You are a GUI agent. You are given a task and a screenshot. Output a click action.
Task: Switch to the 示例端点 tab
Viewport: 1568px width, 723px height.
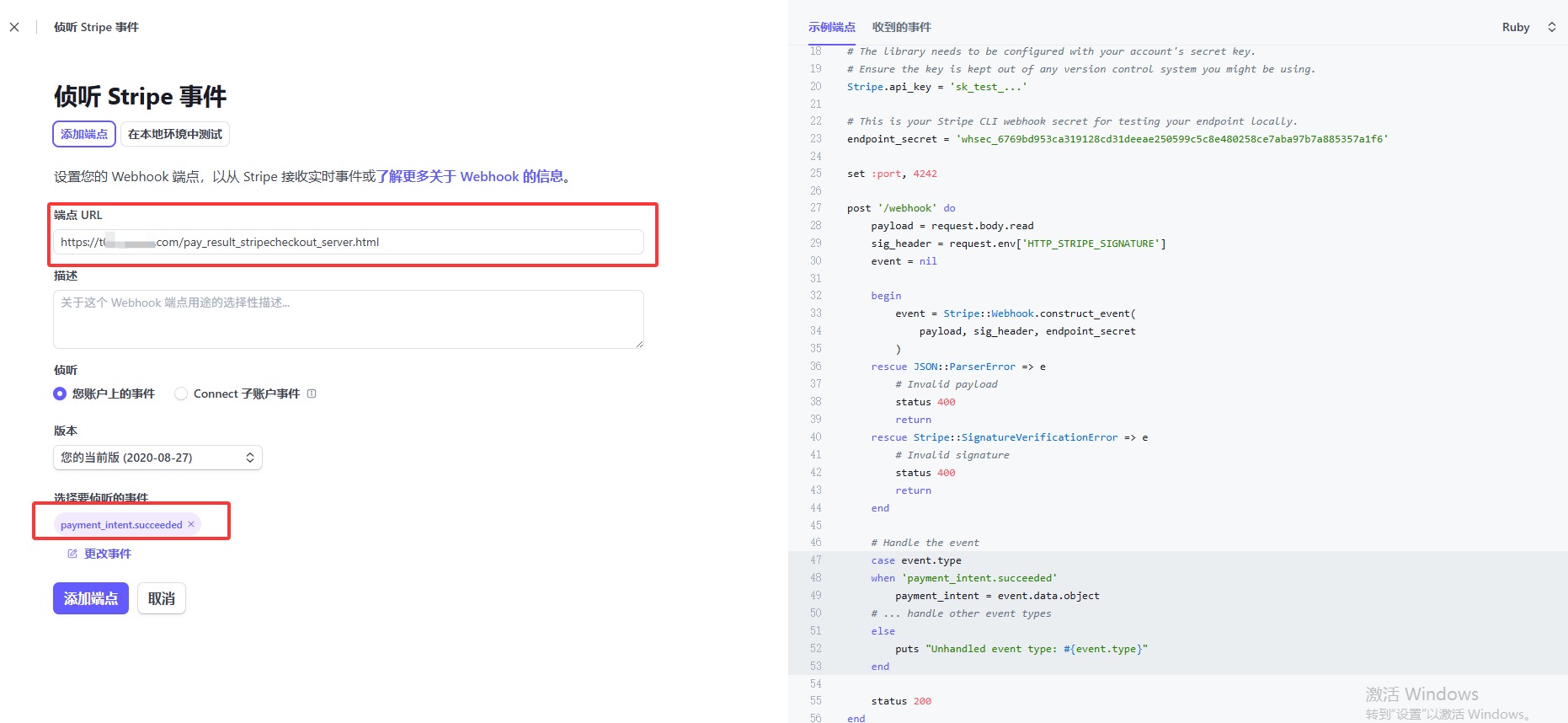[832, 27]
